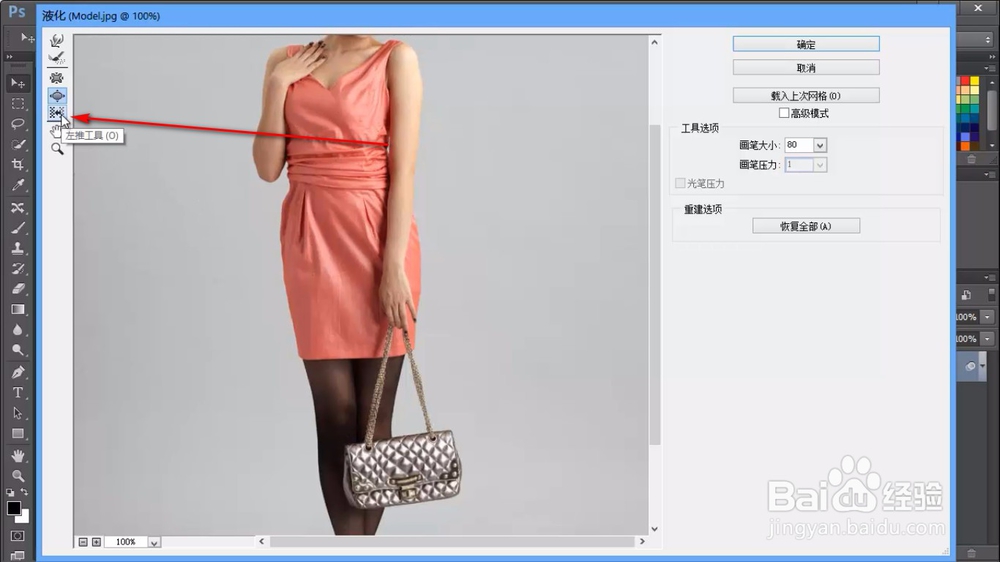
Task: Select the Move tool in Photoshop toolbar
Action: pos(18,84)
